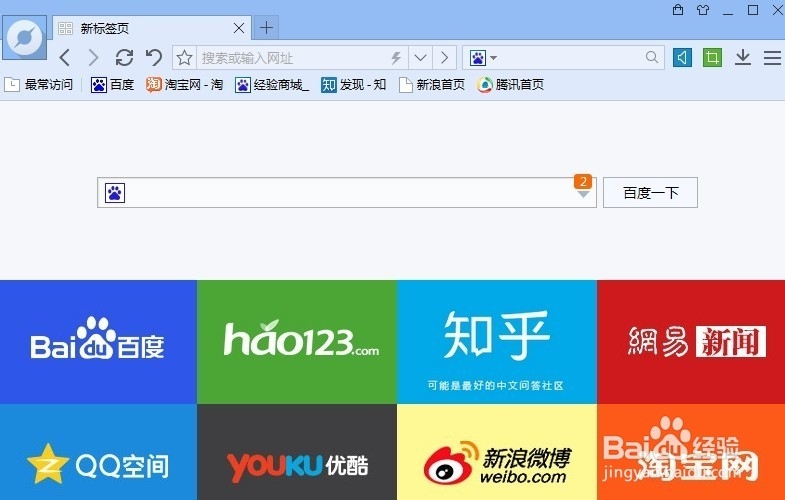Select the 新标签页 tab
The width and height of the screenshot is (785, 500).
[152, 28]
